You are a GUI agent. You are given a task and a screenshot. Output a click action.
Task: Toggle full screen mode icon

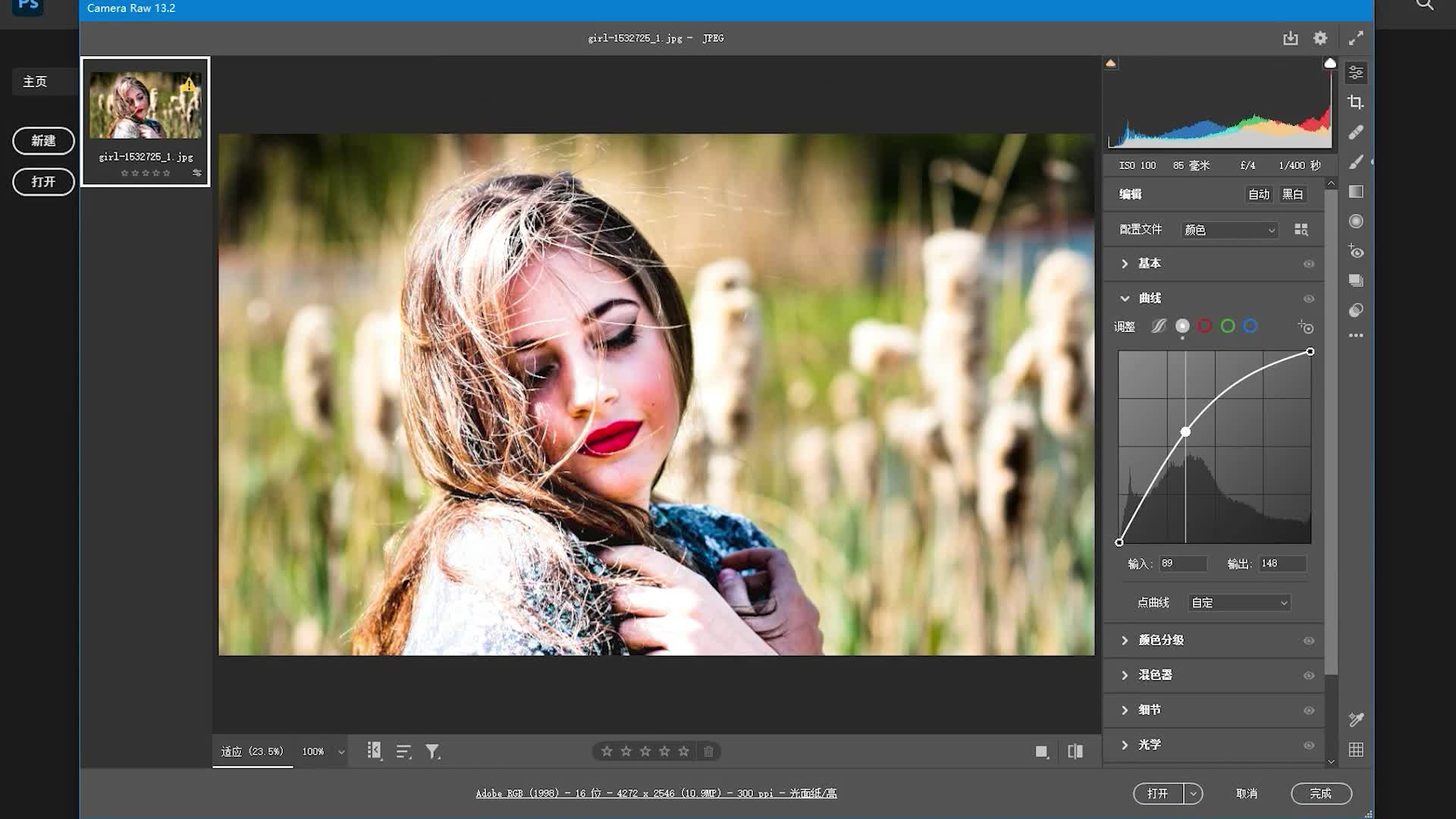[x=1356, y=38]
